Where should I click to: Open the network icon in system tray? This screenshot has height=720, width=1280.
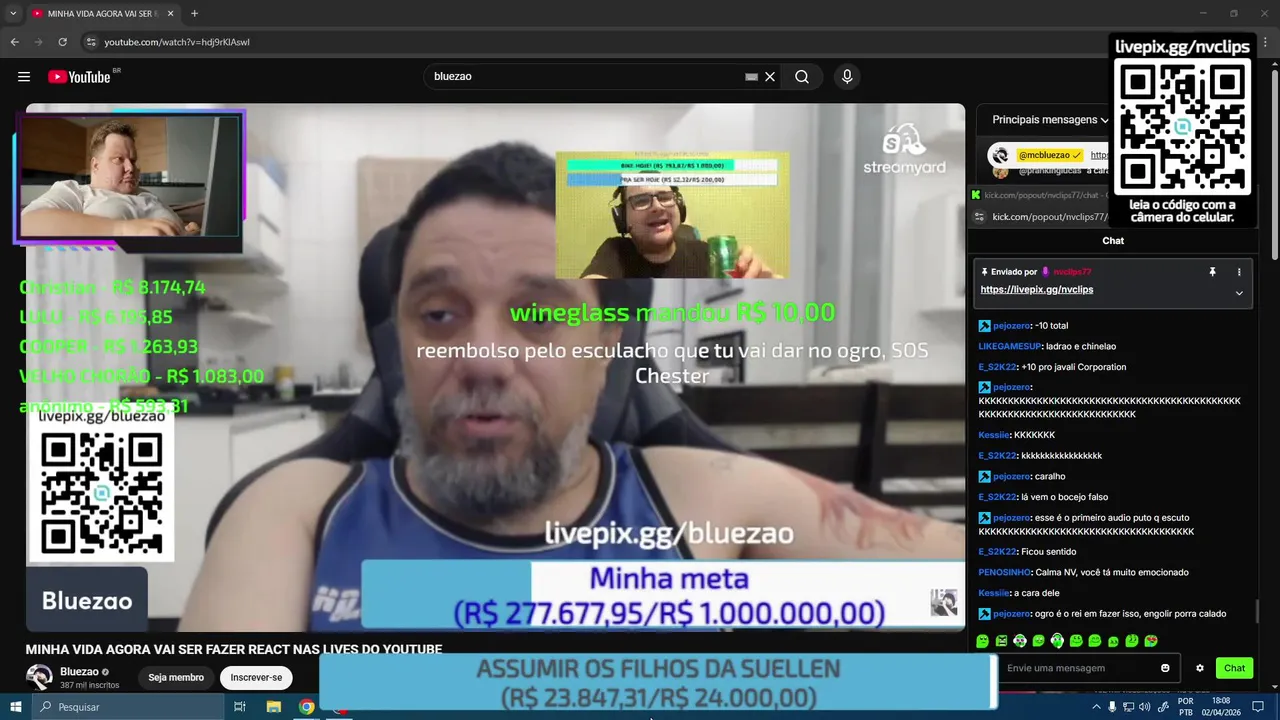(1129, 707)
